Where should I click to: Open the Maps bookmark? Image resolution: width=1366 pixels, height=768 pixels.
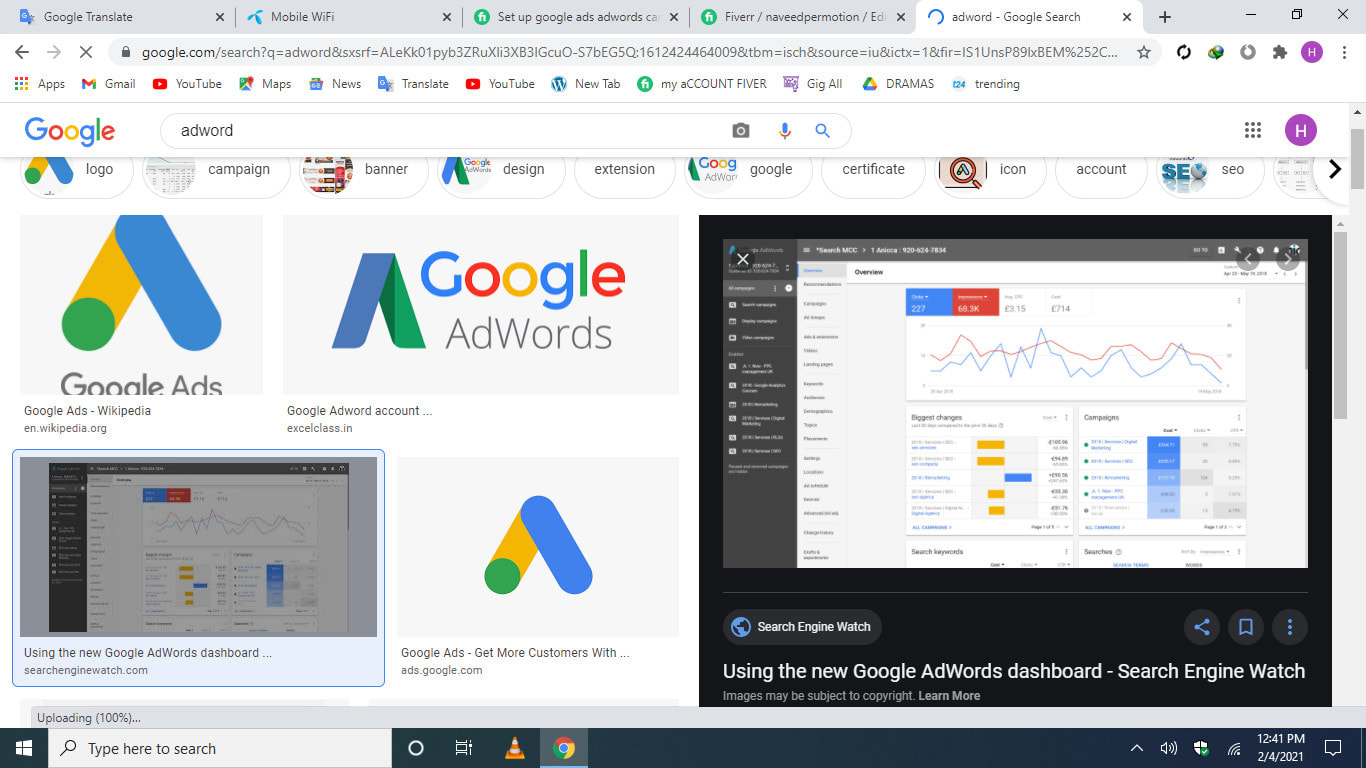pos(265,84)
